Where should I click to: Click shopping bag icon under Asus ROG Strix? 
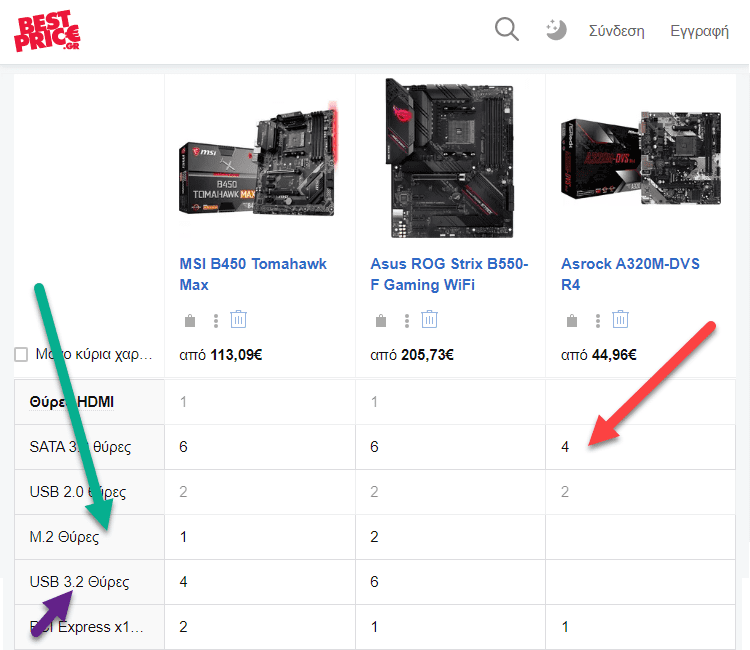click(381, 320)
